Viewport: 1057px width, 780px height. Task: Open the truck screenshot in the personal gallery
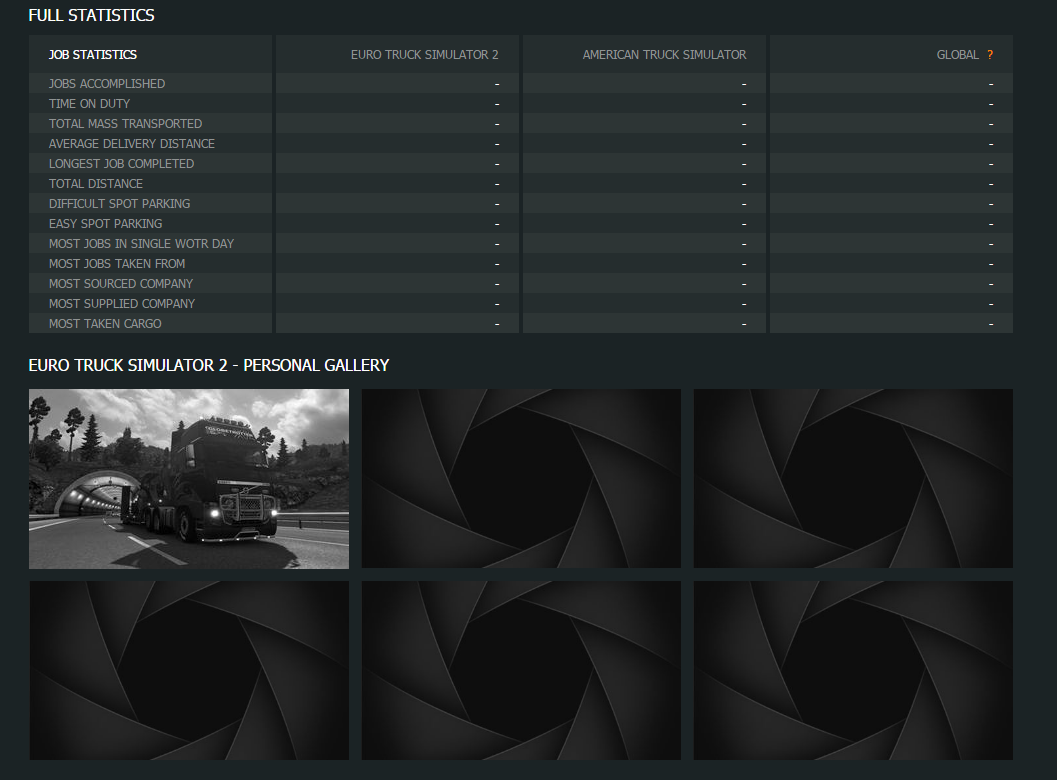pyautogui.click(x=189, y=479)
